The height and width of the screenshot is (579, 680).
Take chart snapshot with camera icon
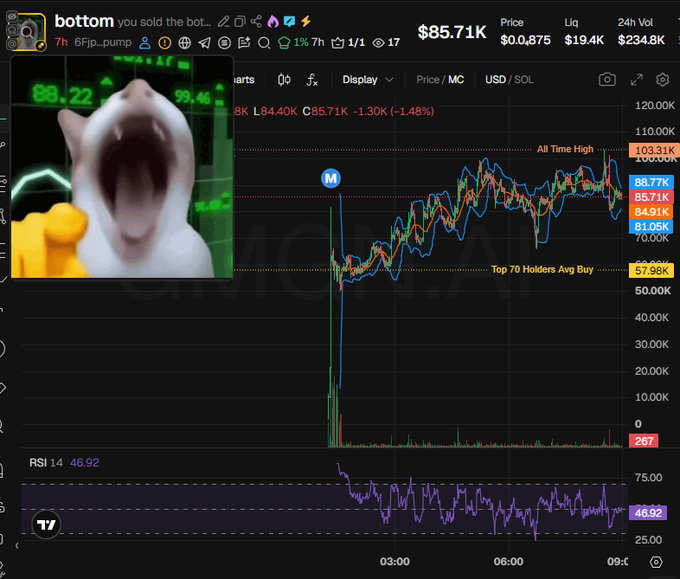607,79
